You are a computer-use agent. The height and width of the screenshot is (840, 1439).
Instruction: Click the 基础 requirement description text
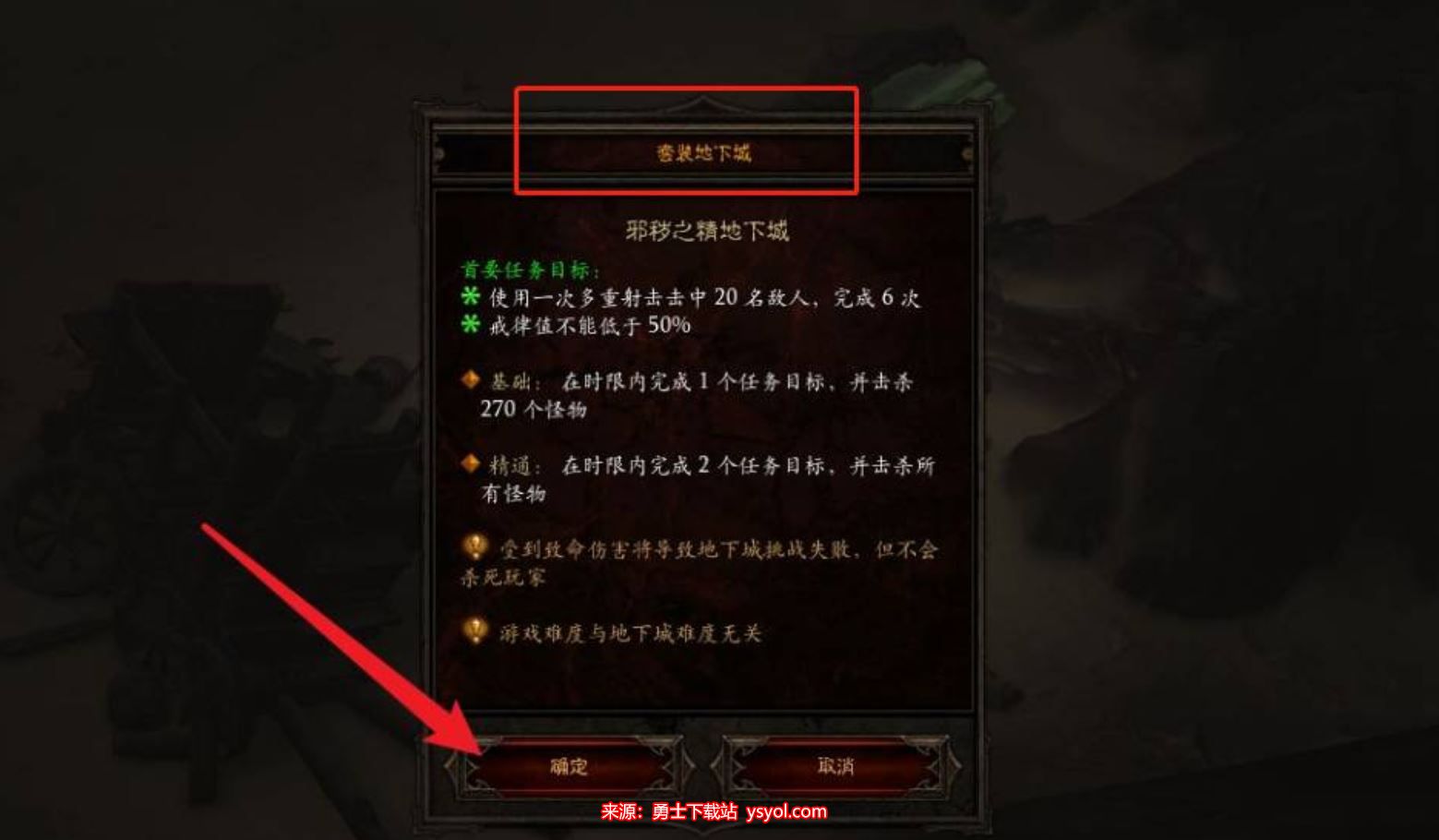pos(697,395)
